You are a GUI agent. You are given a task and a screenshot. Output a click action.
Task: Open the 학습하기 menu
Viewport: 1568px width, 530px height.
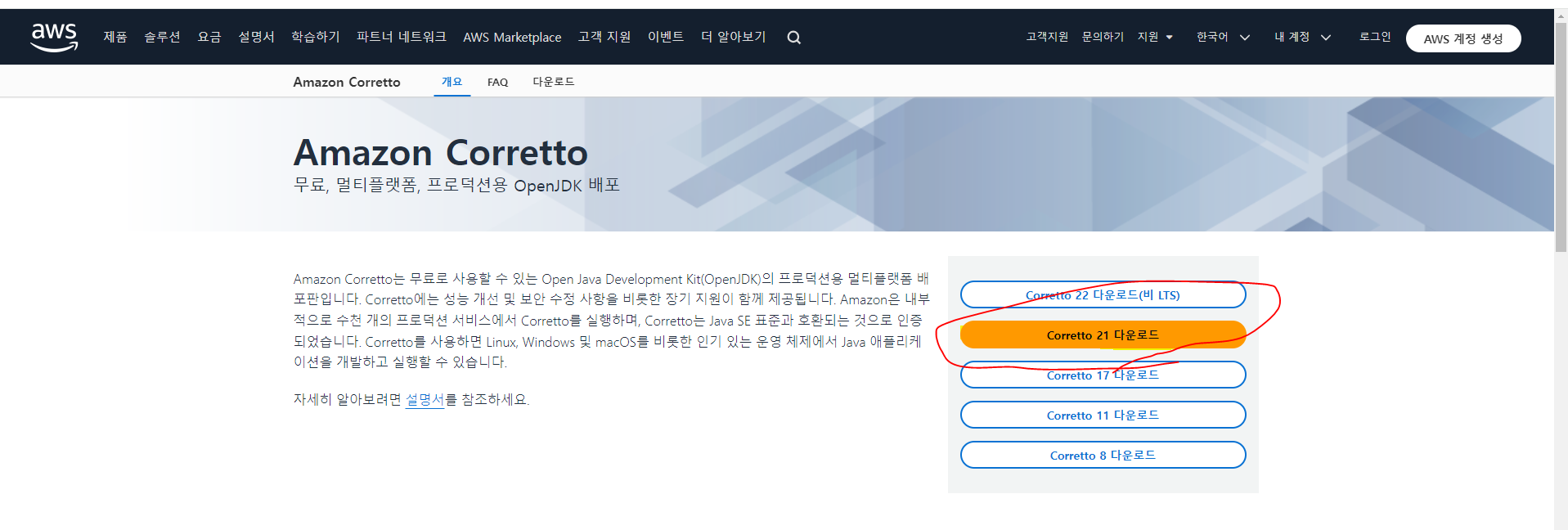(x=316, y=37)
